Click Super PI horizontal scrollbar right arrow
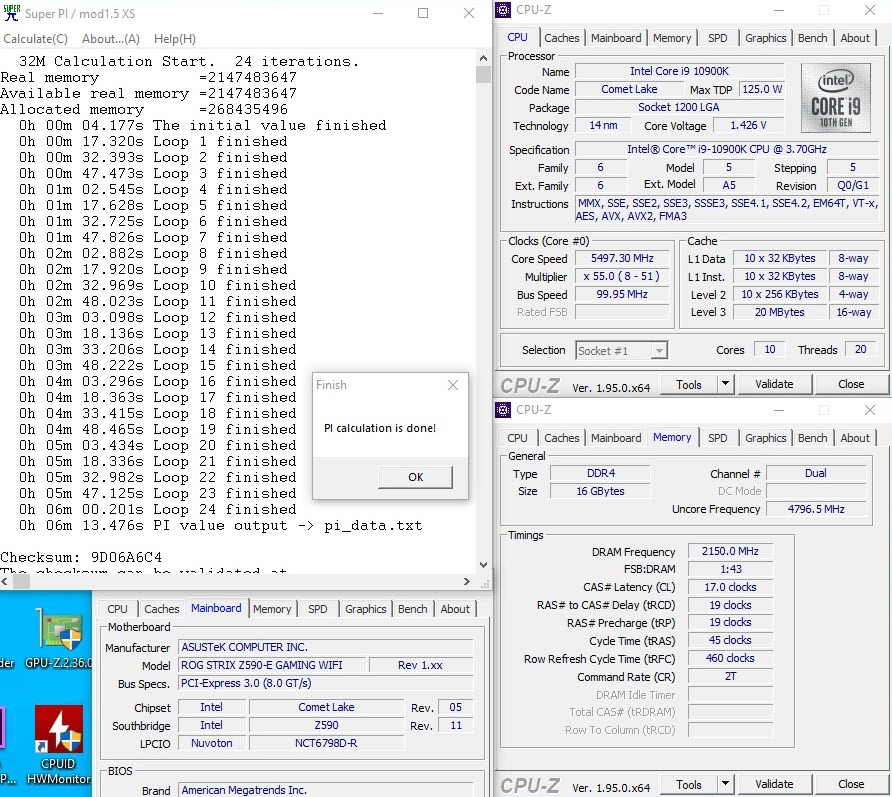The height and width of the screenshot is (797, 892). pos(466,581)
